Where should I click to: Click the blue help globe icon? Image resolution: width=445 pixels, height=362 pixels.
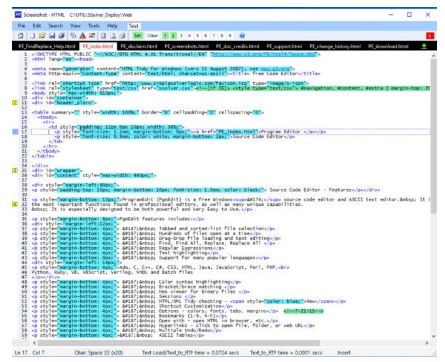(x=242, y=36)
